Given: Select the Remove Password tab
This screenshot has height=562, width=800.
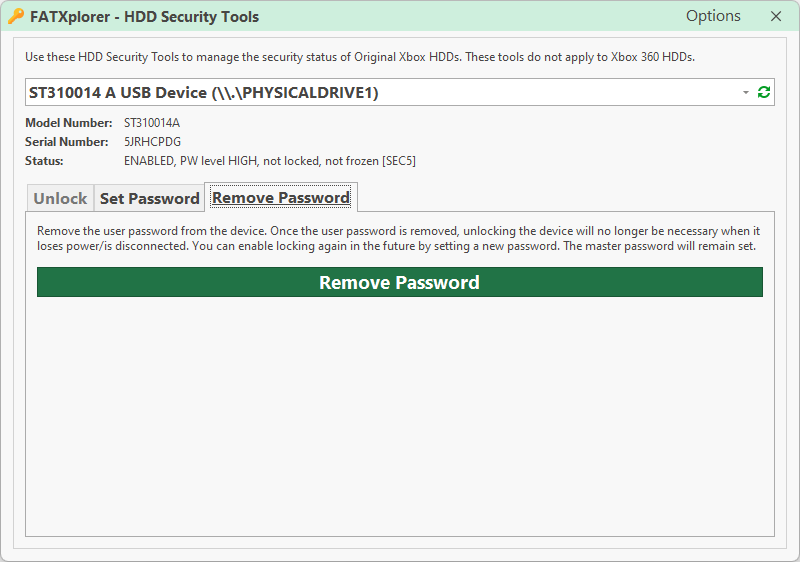Looking at the screenshot, I should [x=281, y=197].
